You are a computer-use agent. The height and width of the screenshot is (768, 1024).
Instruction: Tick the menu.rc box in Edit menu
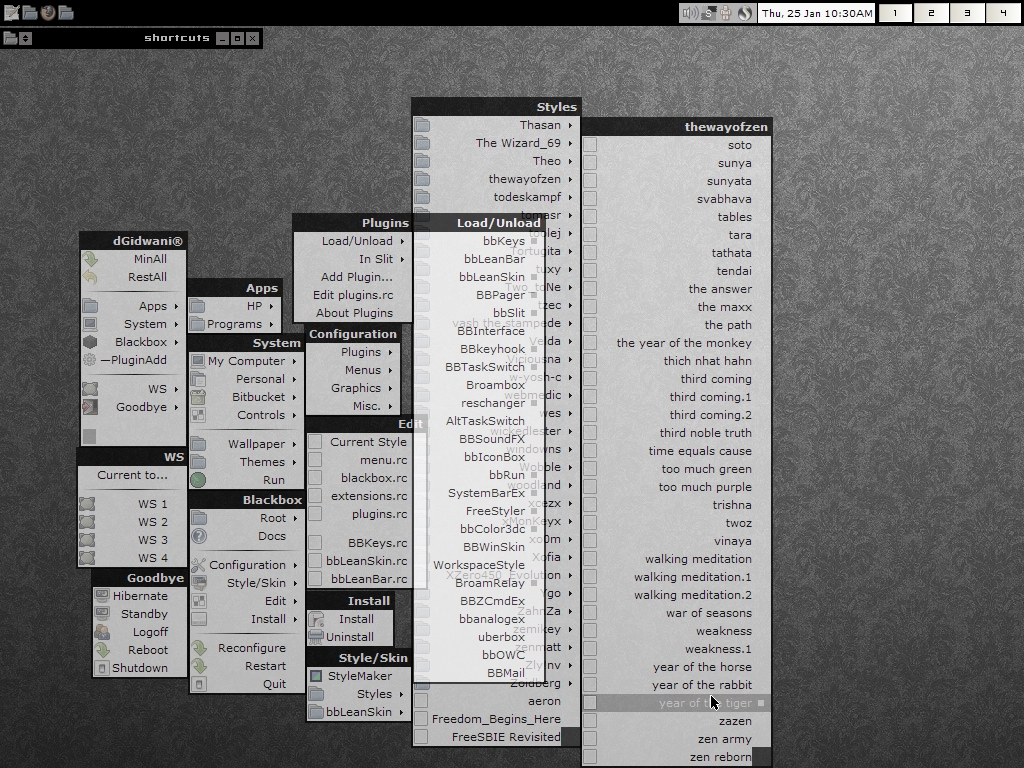[315, 460]
